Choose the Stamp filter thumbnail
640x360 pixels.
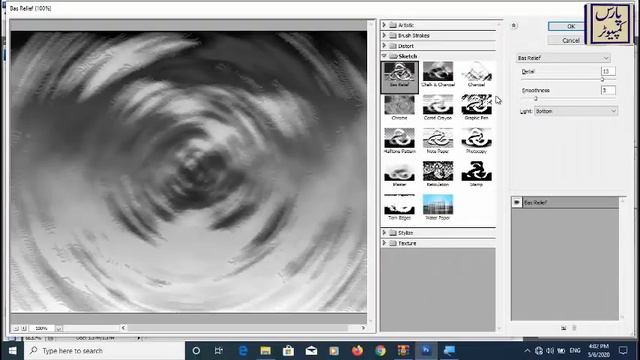(476, 174)
